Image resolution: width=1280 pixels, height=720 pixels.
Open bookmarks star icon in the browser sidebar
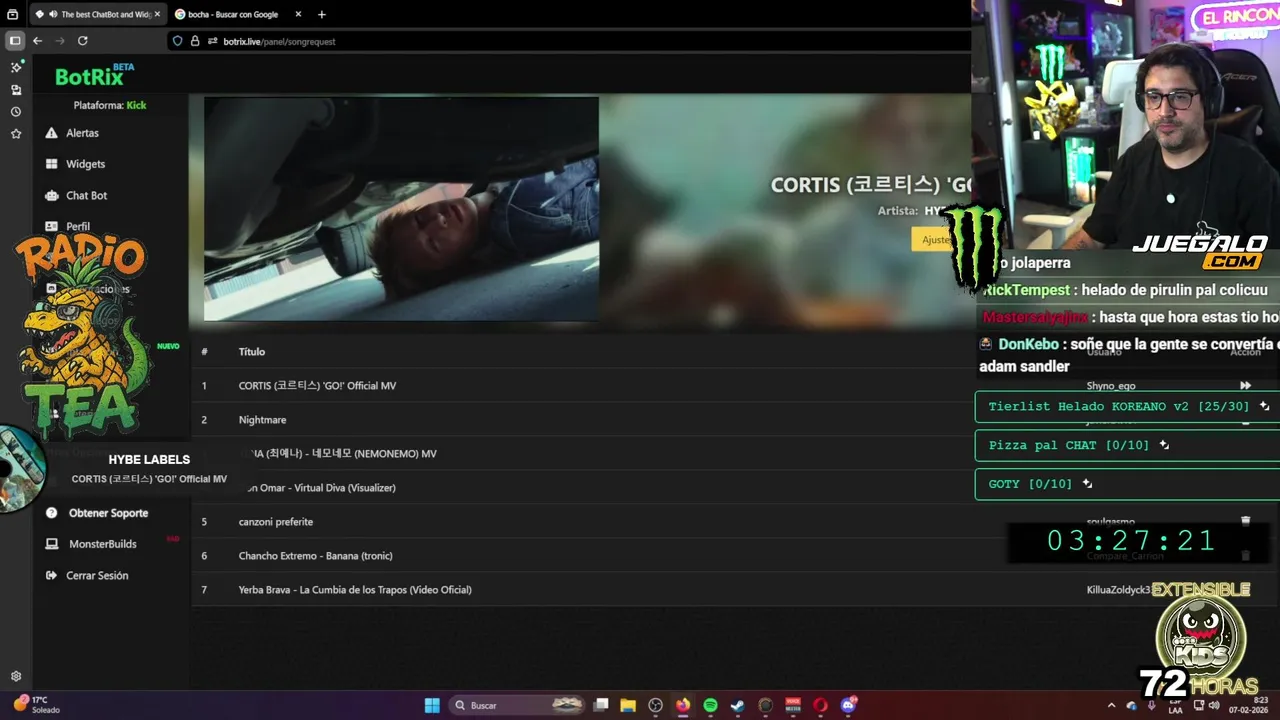pos(16,133)
